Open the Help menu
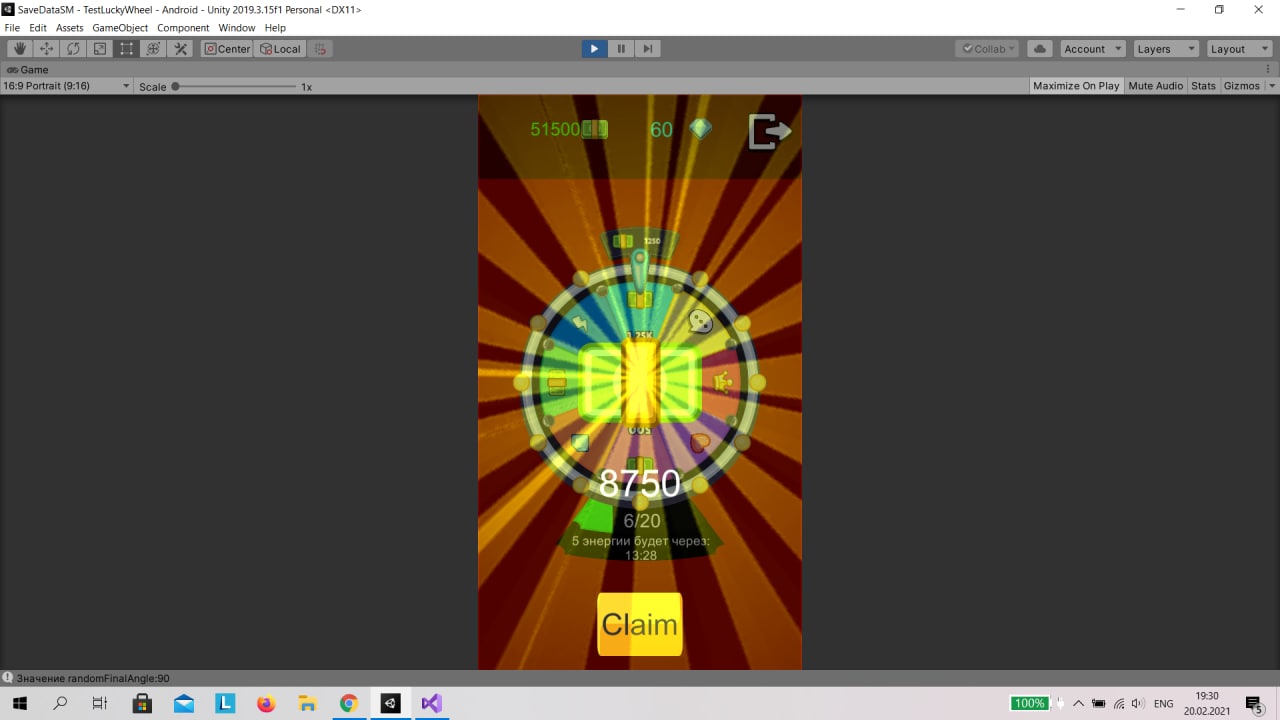1280x720 pixels. tap(275, 28)
